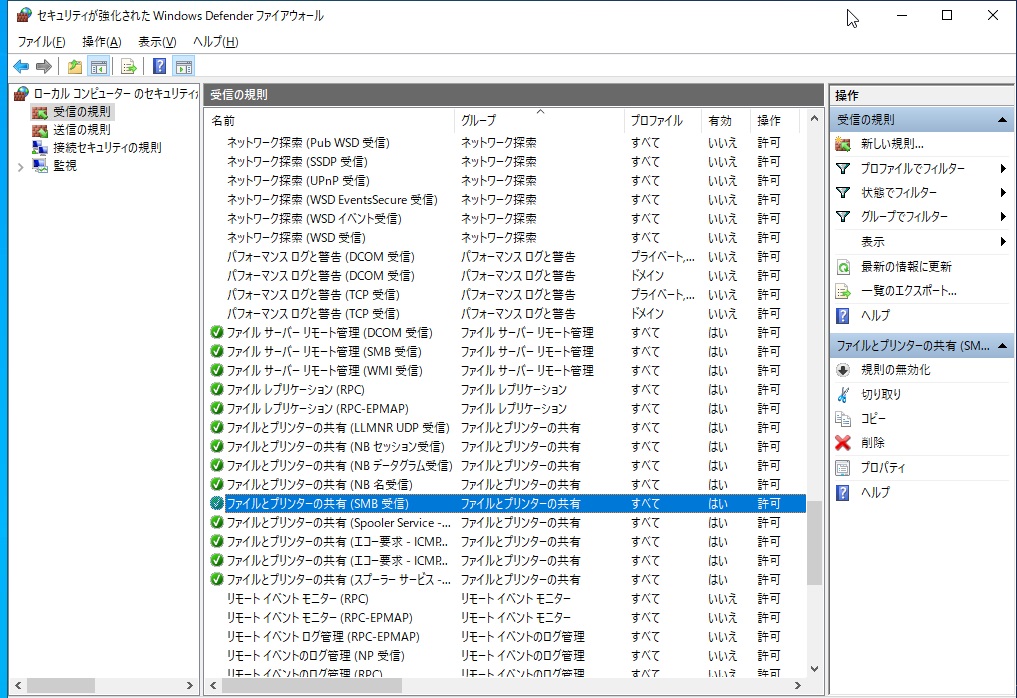Click the red 削除 X icon
This screenshot has height=698, width=1017.
(x=843, y=443)
